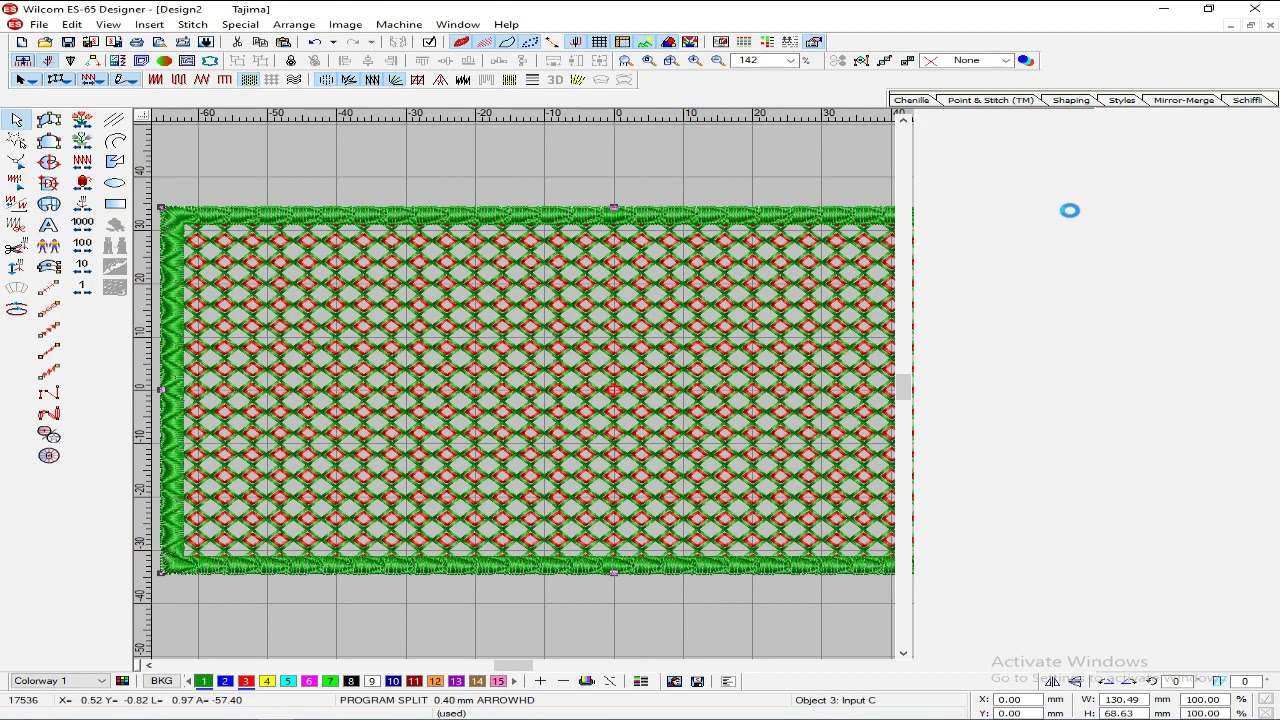Select the rectangle shape tool in toolbox
This screenshot has width=1280, height=720.
[115, 204]
